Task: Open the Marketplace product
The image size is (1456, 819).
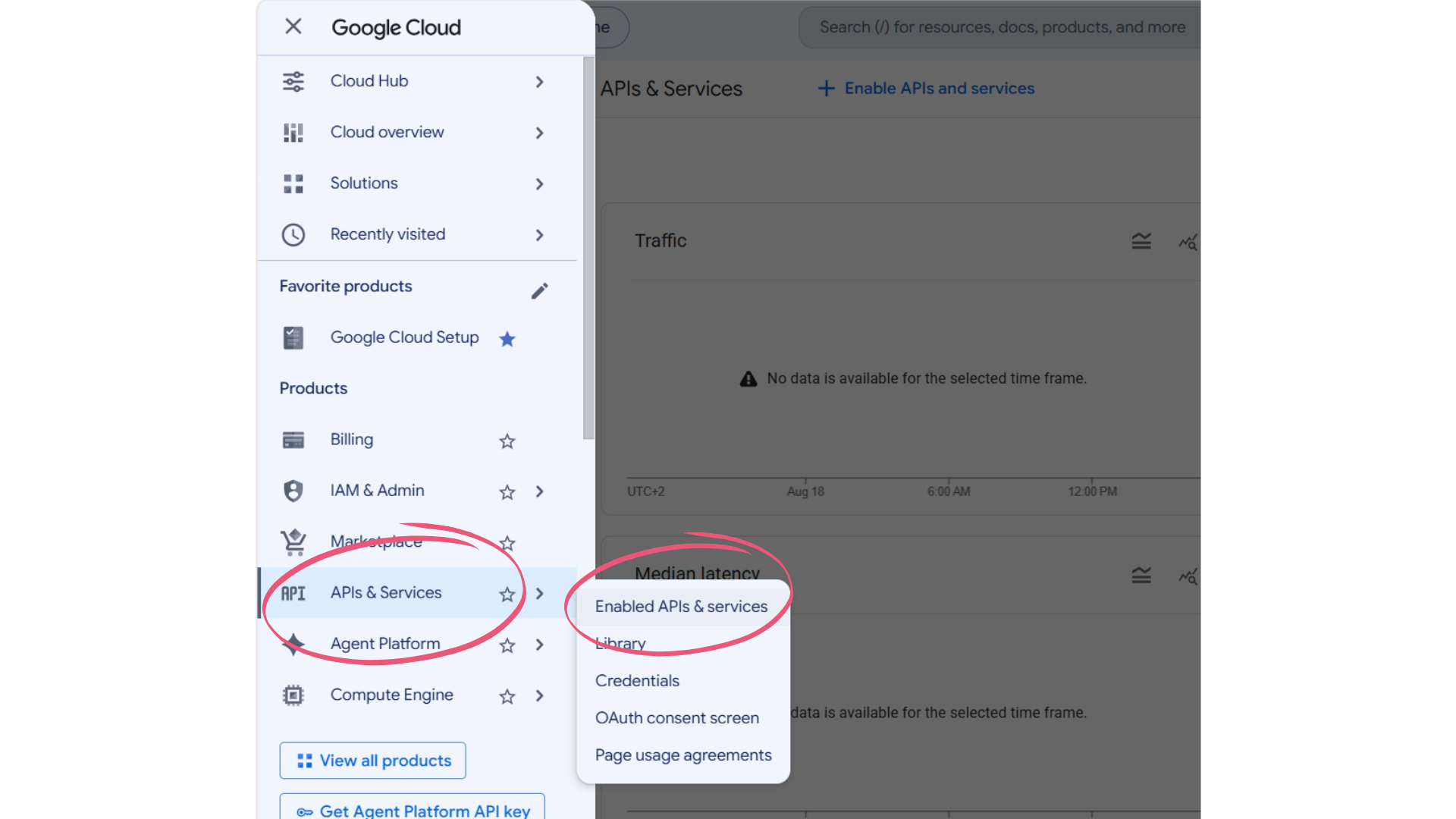Action: (x=417, y=542)
